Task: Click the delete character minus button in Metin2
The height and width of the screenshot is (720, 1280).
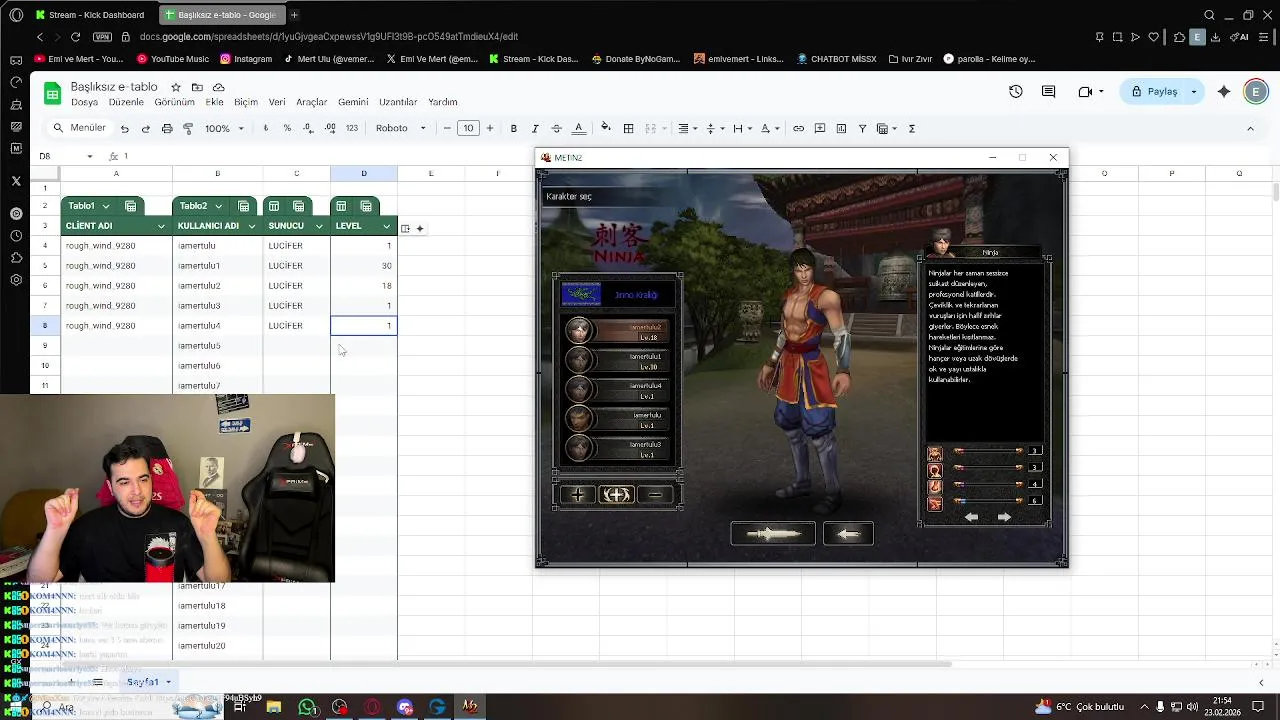Action: point(655,494)
